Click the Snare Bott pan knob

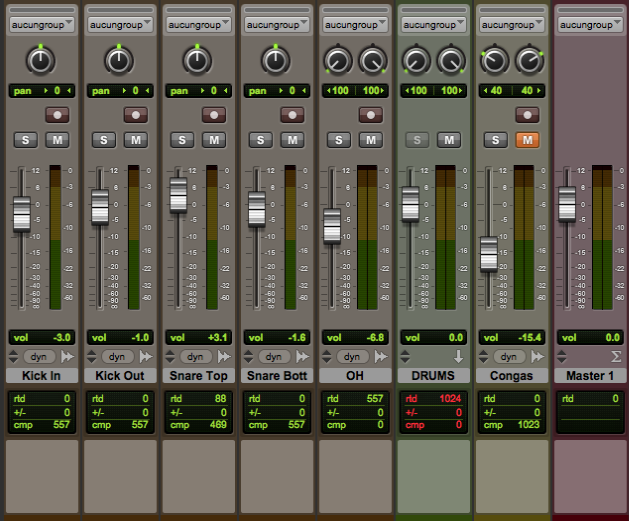(x=276, y=61)
